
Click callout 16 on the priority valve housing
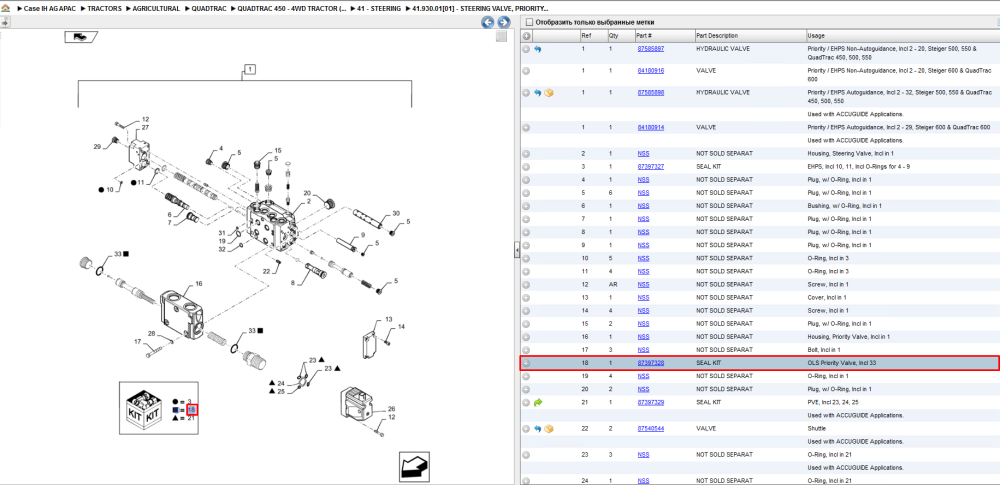click(x=198, y=283)
